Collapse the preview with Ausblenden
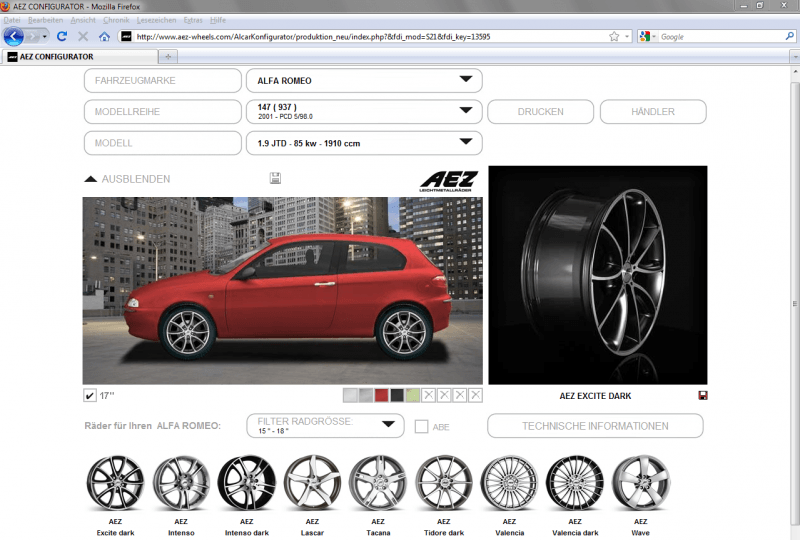 tap(127, 179)
